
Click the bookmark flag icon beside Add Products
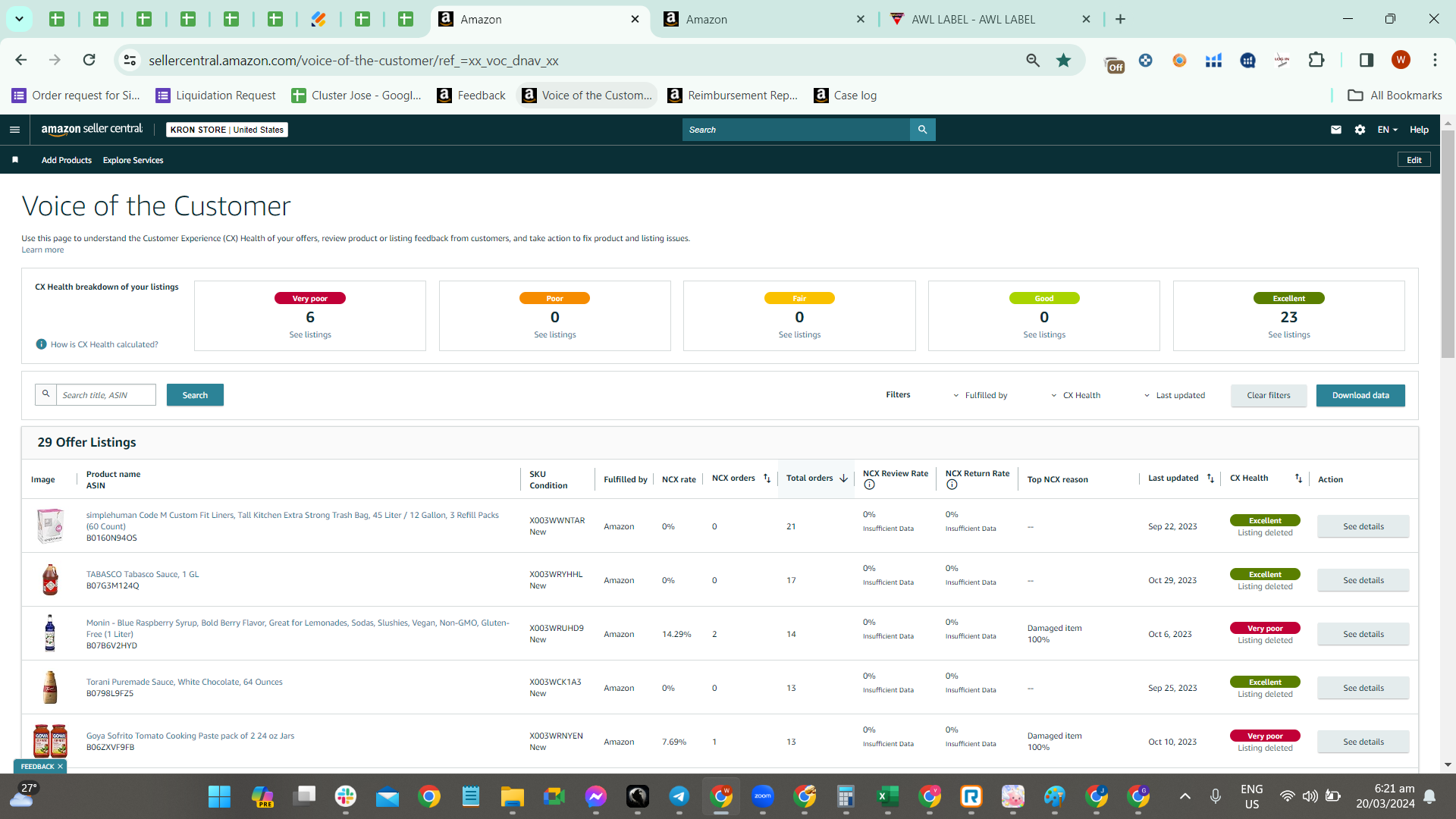tap(15, 160)
